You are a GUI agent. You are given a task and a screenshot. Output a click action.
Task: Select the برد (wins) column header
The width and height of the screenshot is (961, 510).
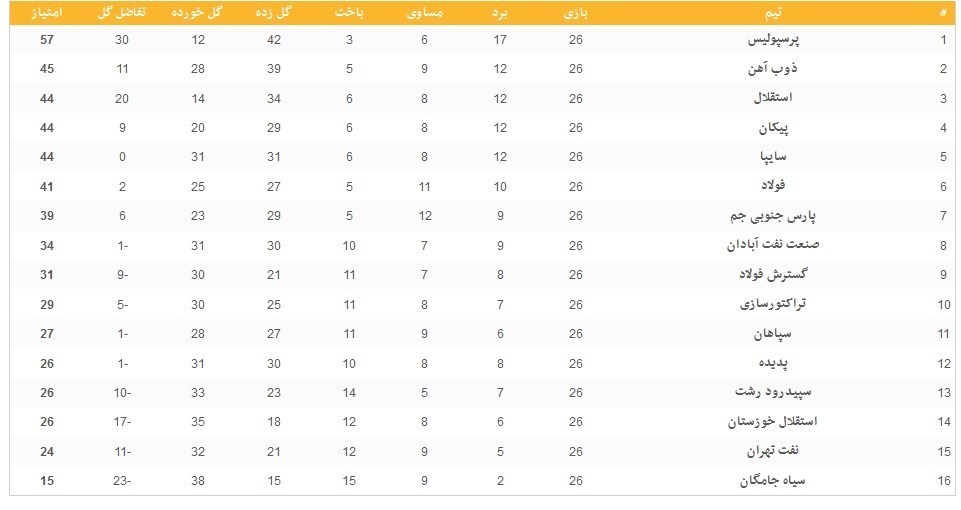(x=500, y=12)
